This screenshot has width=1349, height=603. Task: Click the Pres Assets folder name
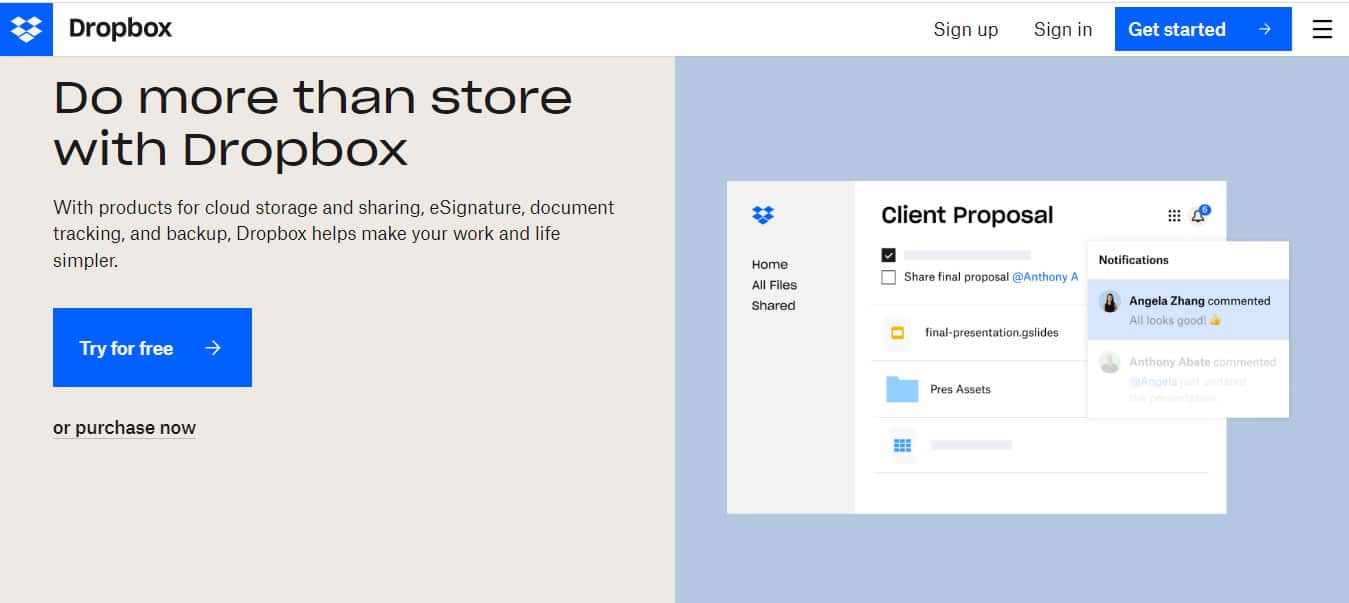(961, 389)
